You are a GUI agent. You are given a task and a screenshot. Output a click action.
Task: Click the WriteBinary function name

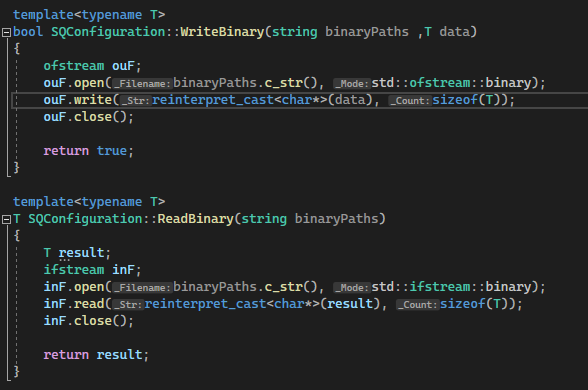click(222, 32)
